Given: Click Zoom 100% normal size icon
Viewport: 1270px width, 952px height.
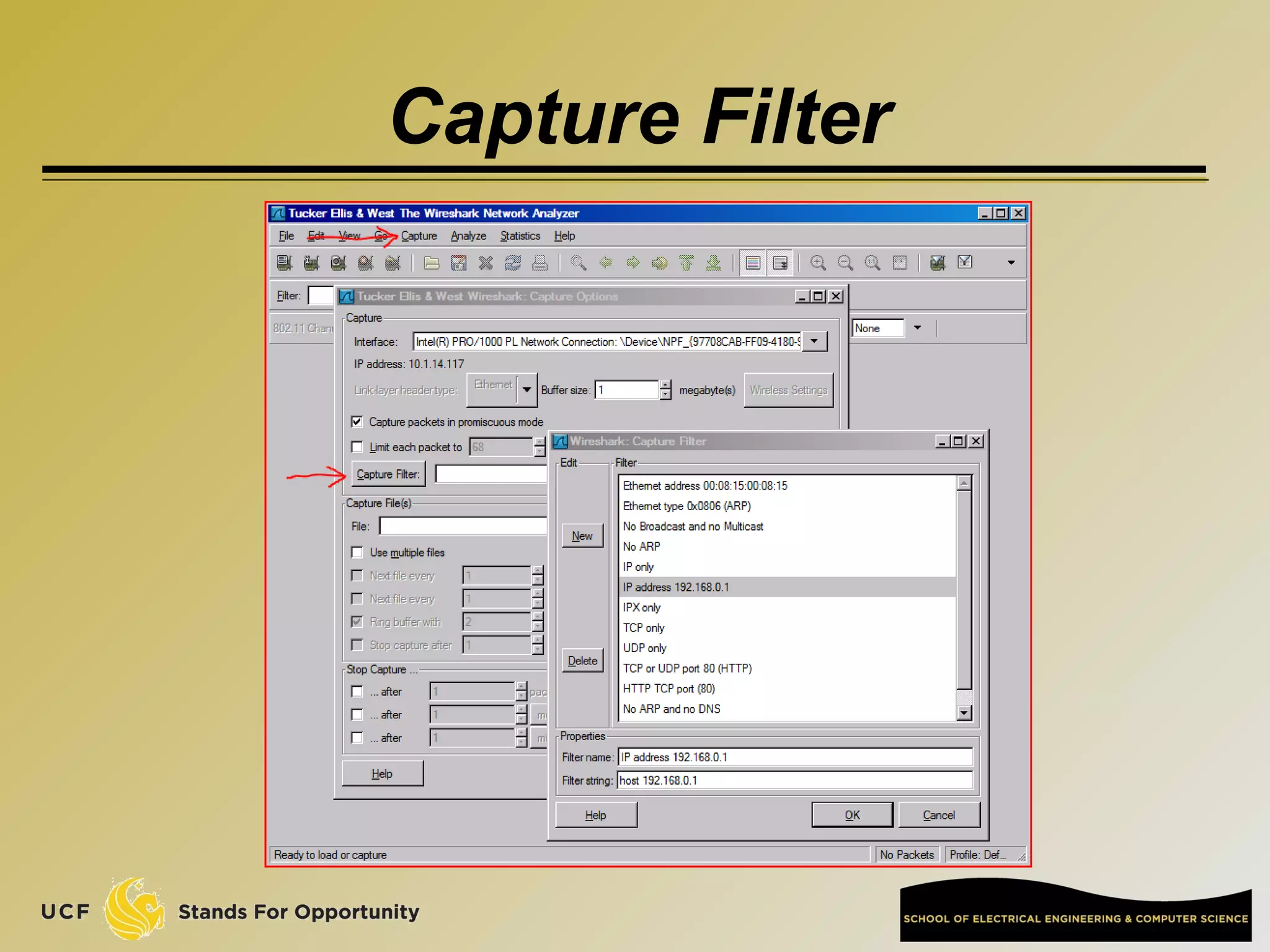Looking at the screenshot, I should (873, 263).
